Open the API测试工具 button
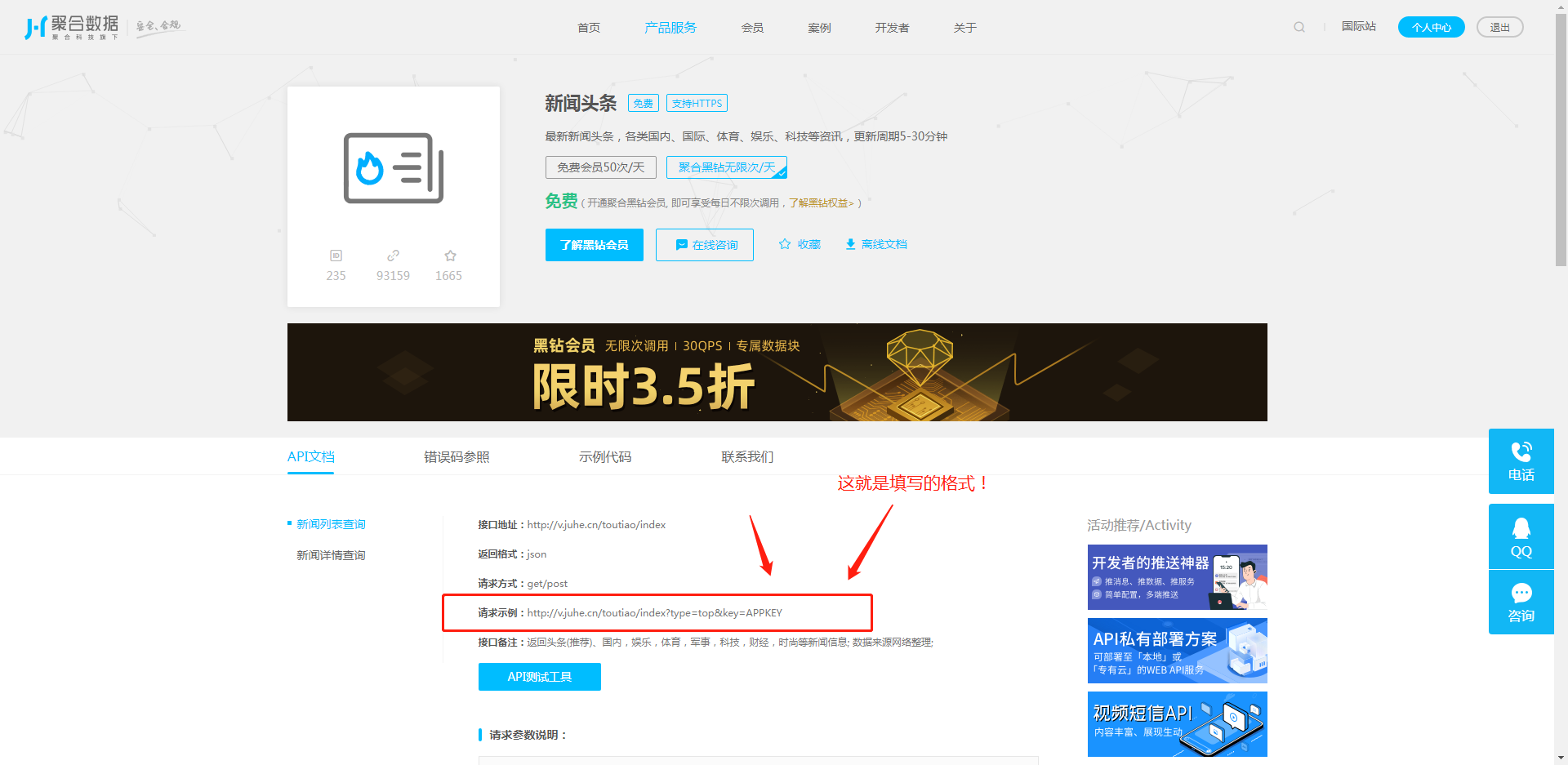The image size is (1568, 765). (x=540, y=677)
